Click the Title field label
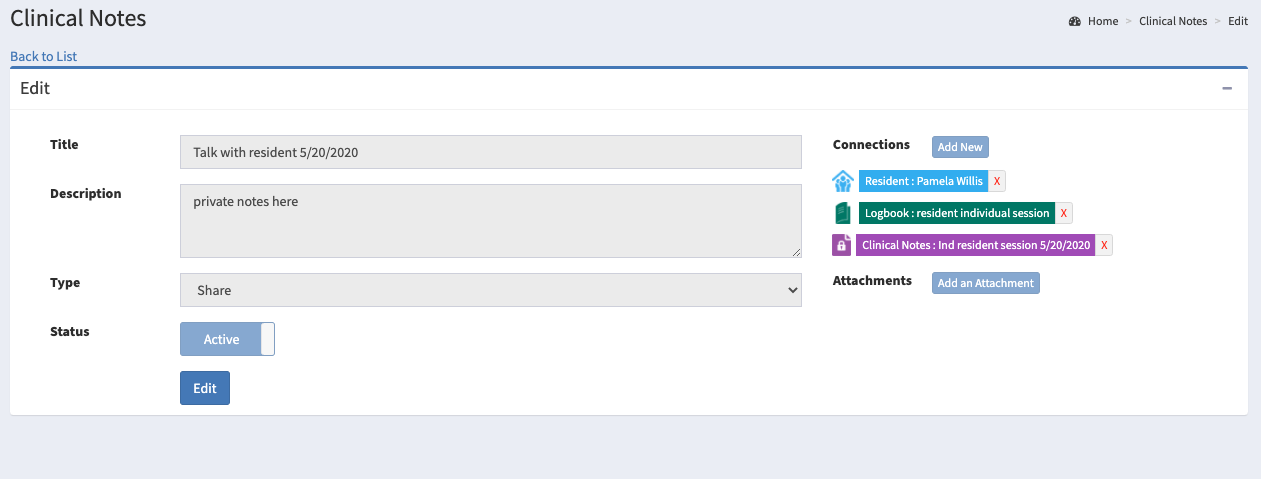Screen dimensions: 1261x479 (x=64, y=145)
